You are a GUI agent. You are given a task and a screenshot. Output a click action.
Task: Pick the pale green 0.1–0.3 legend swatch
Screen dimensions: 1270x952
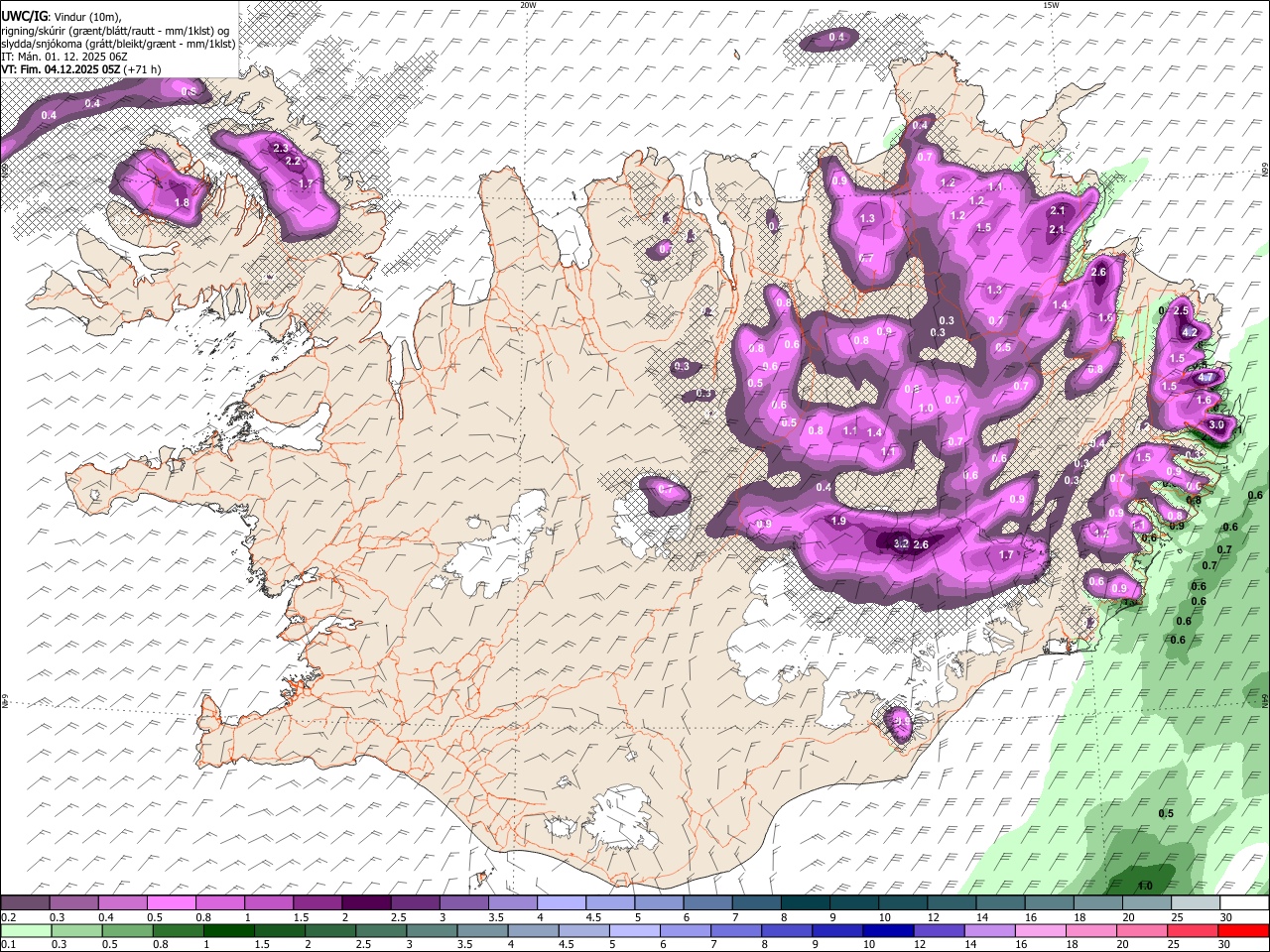[x=27, y=930]
